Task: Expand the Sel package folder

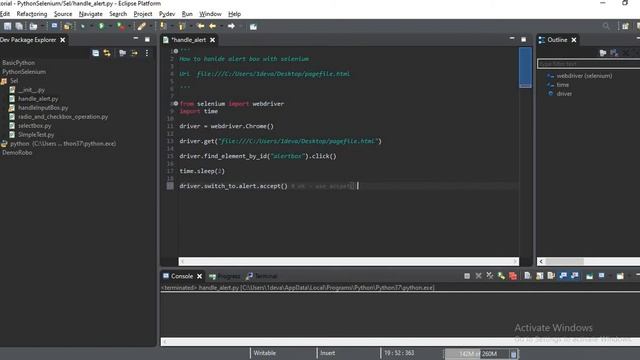Action: 10,81
